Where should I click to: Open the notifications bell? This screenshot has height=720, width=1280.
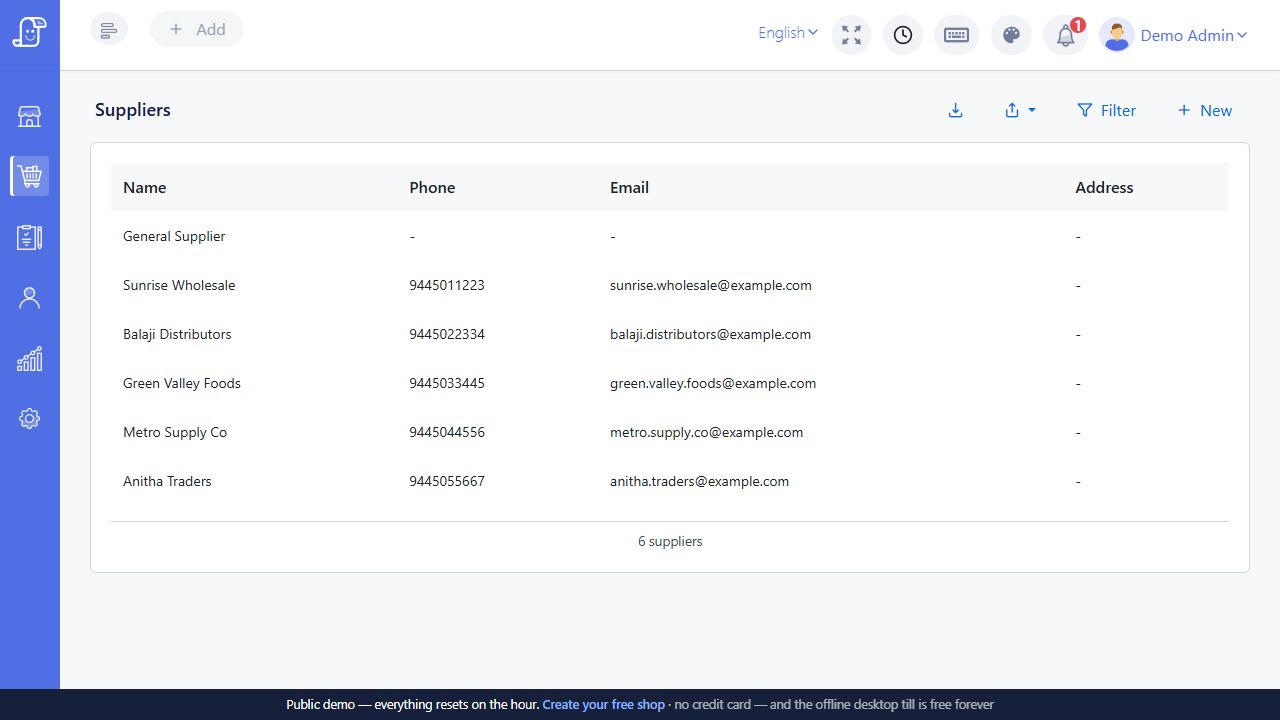1066,35
